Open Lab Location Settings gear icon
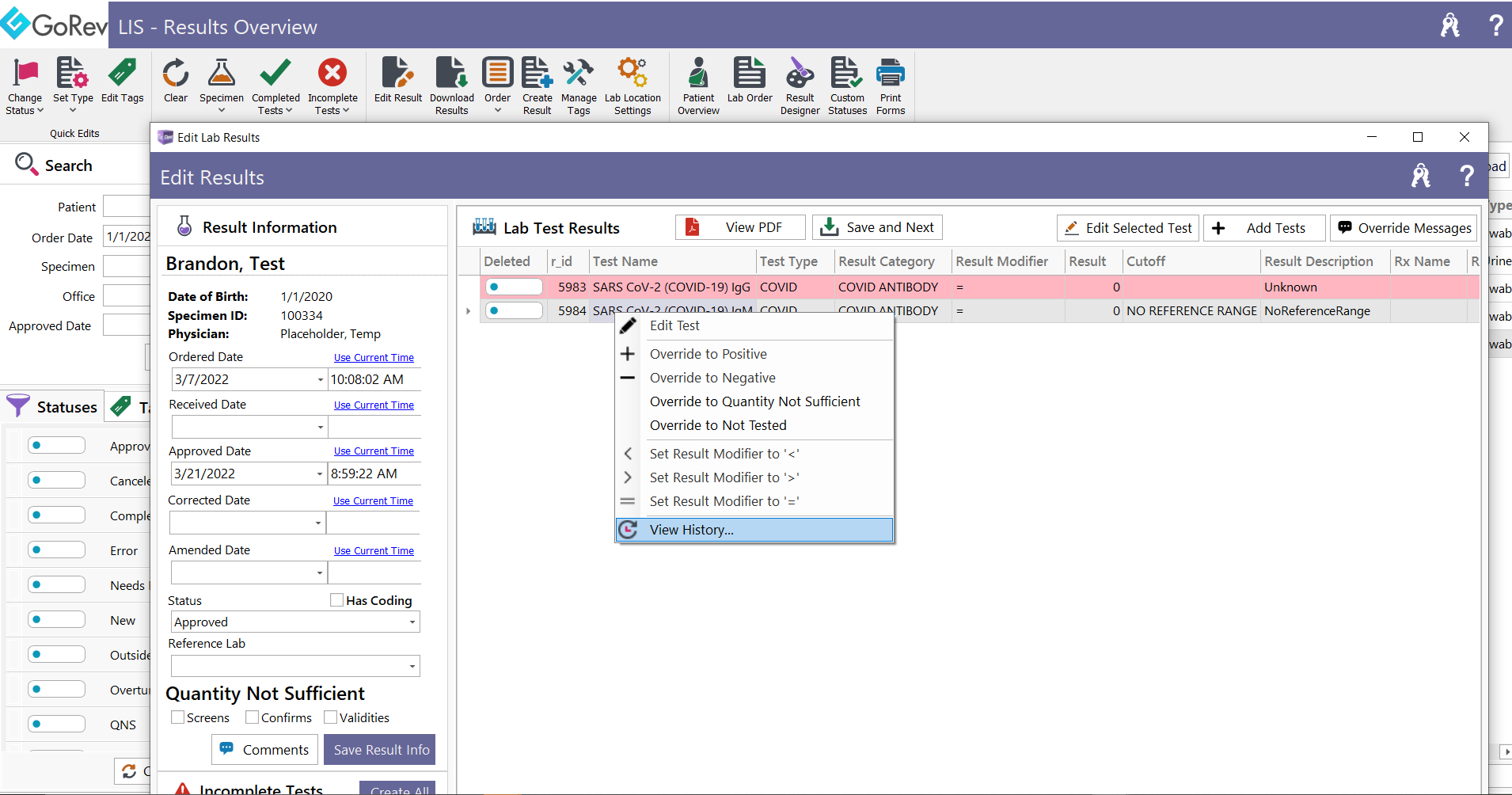The image size is (1512, 795). click(x=633, y=74)
